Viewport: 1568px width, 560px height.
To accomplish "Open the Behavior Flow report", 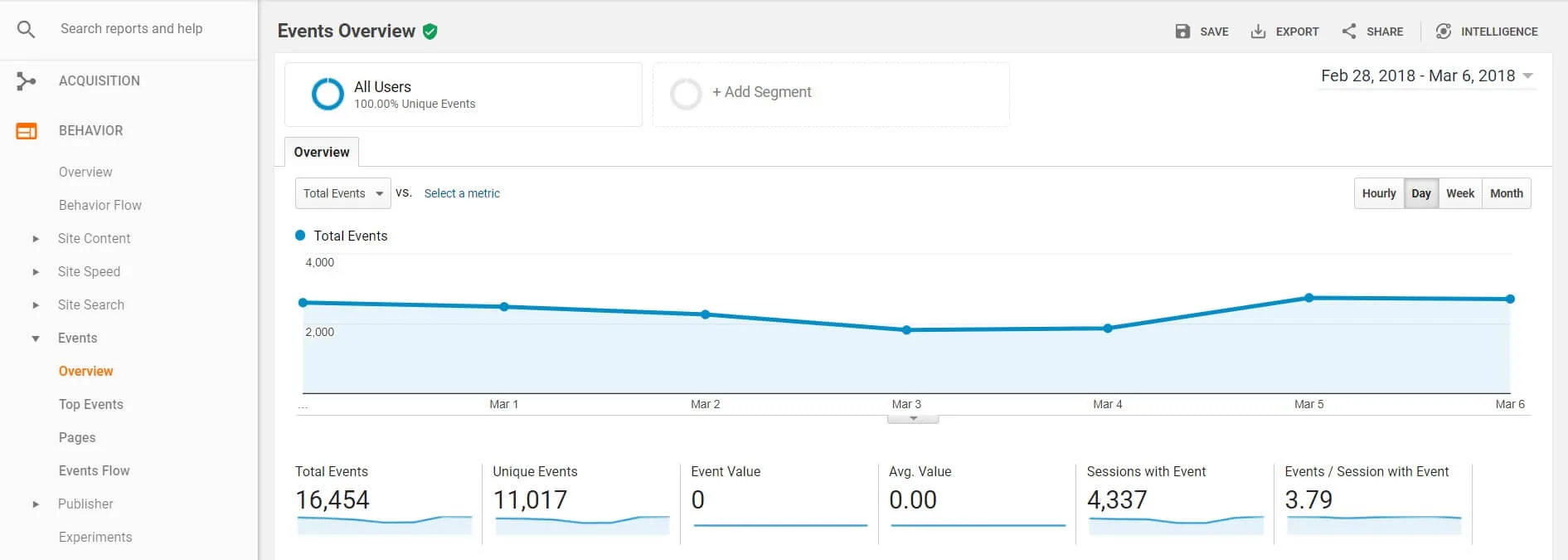I will 100,206.
